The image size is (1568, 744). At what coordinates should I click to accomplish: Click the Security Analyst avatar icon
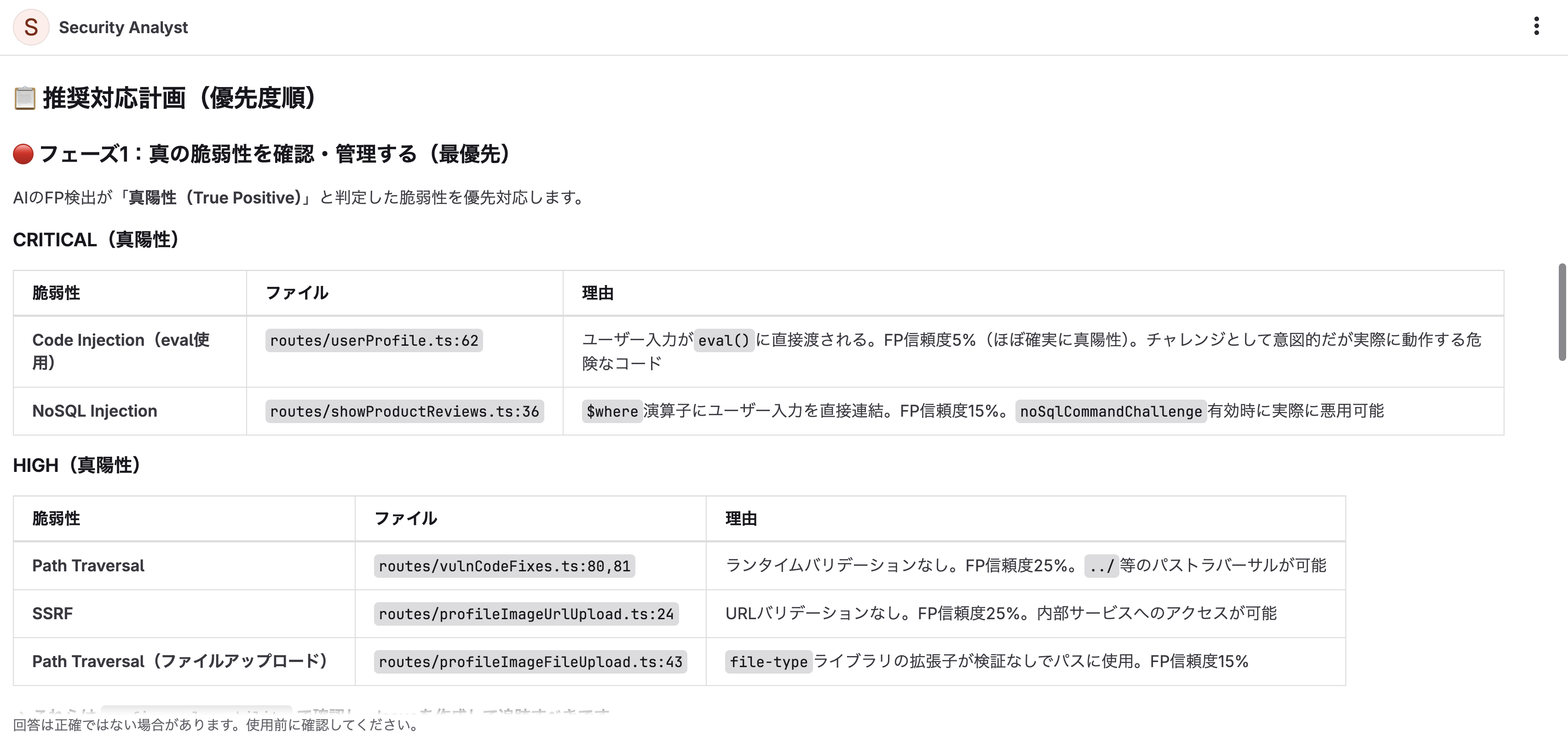(x=30, y=28)
